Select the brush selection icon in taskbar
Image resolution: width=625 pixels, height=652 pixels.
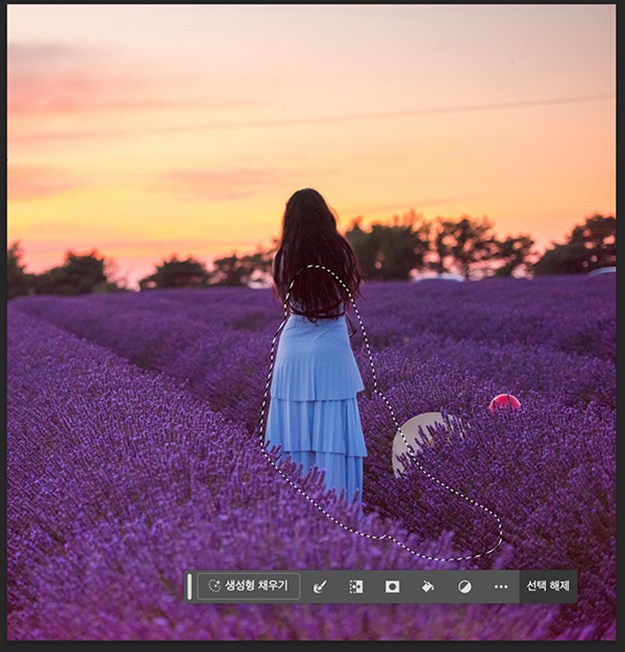319,587
